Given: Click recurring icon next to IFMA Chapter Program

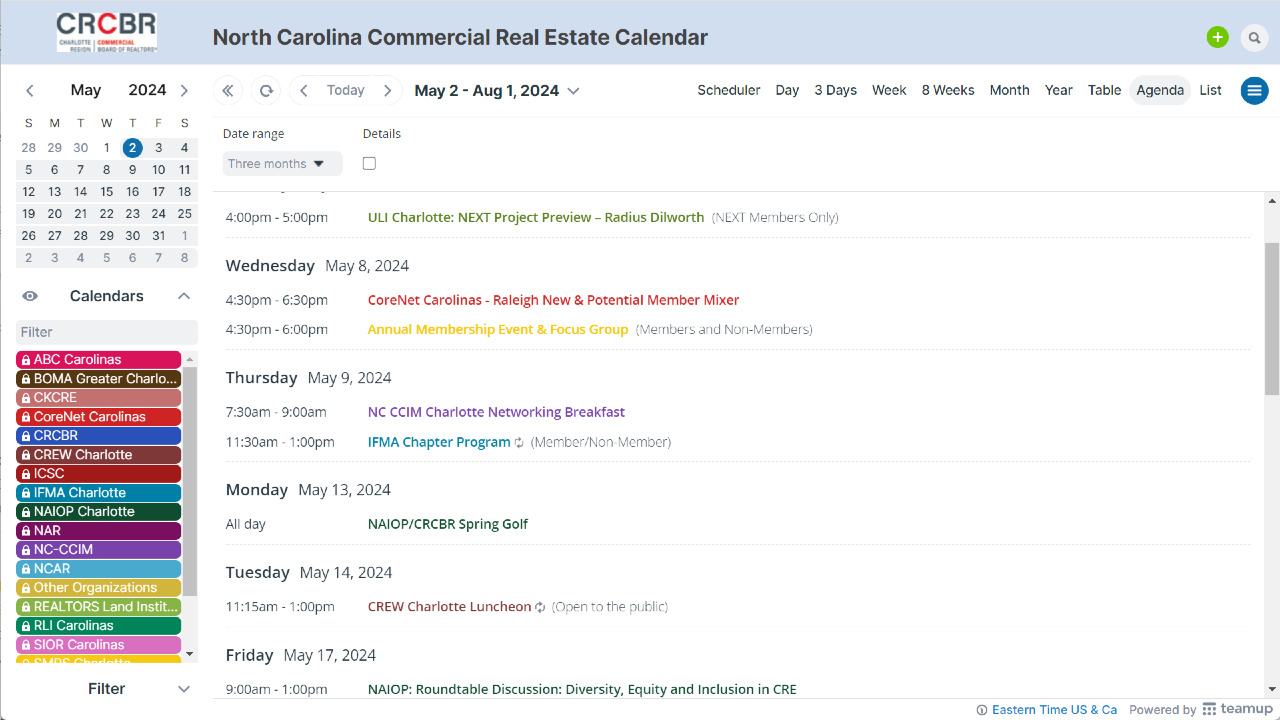Looking at the screenshot, I should [520, 442].
